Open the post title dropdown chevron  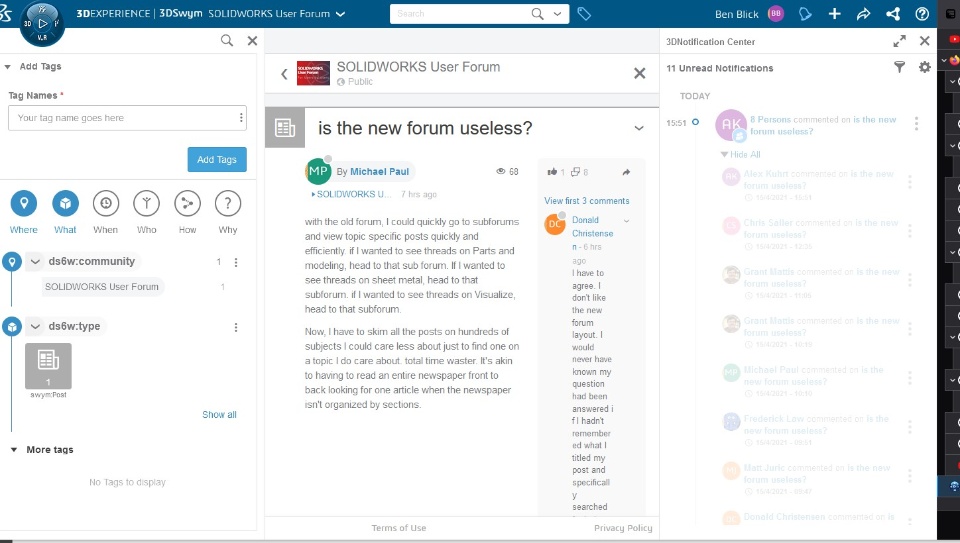pyautogui.click(x=639, y=129)
